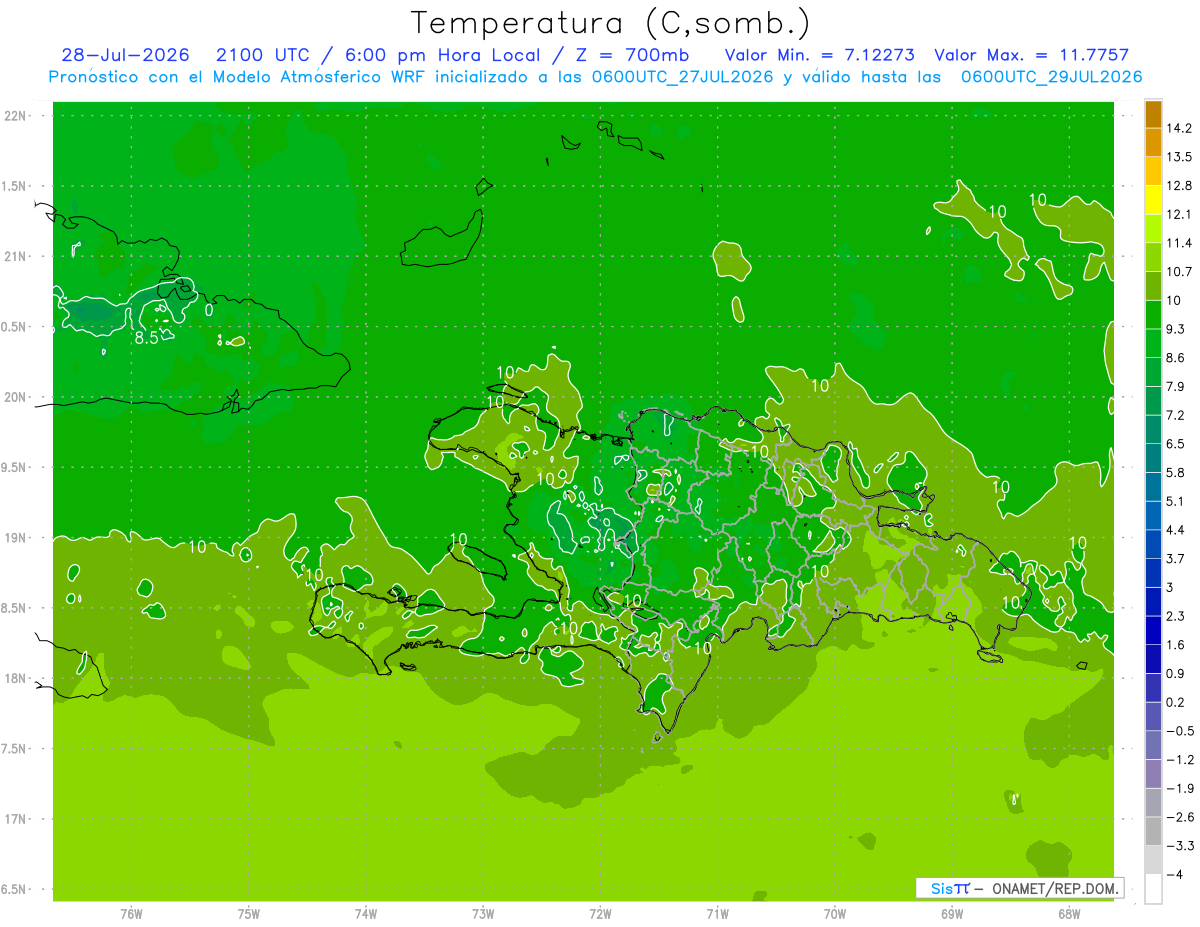Select the white legend swatch below -4

(1153, 888)
